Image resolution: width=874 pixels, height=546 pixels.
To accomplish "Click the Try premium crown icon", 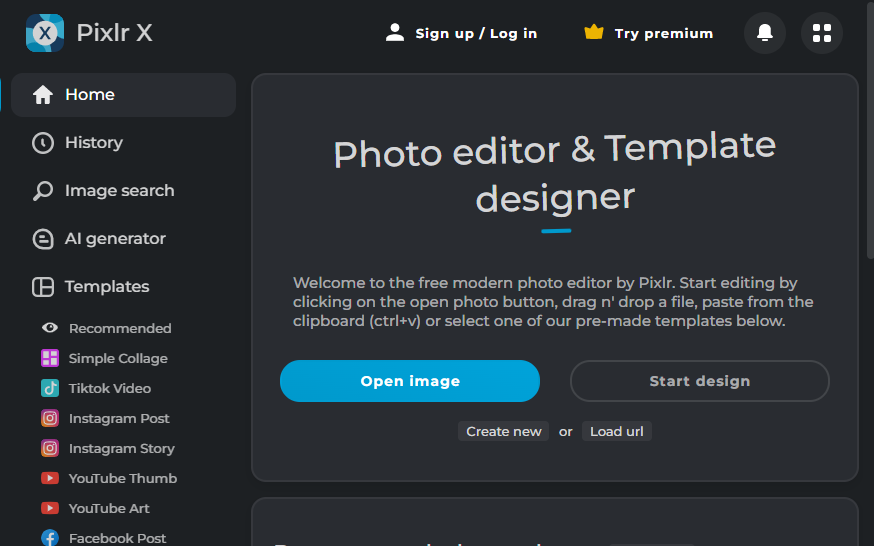I will coord(594,33).
